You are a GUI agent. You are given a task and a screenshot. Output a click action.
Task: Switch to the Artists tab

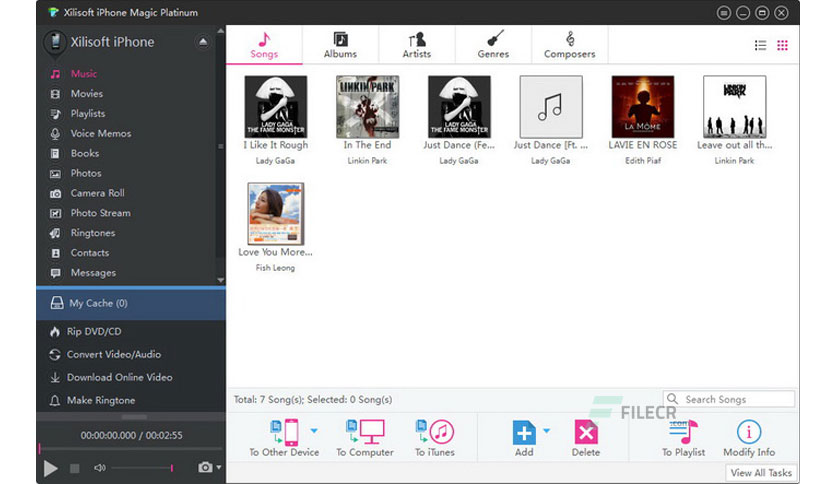point(417,45)
